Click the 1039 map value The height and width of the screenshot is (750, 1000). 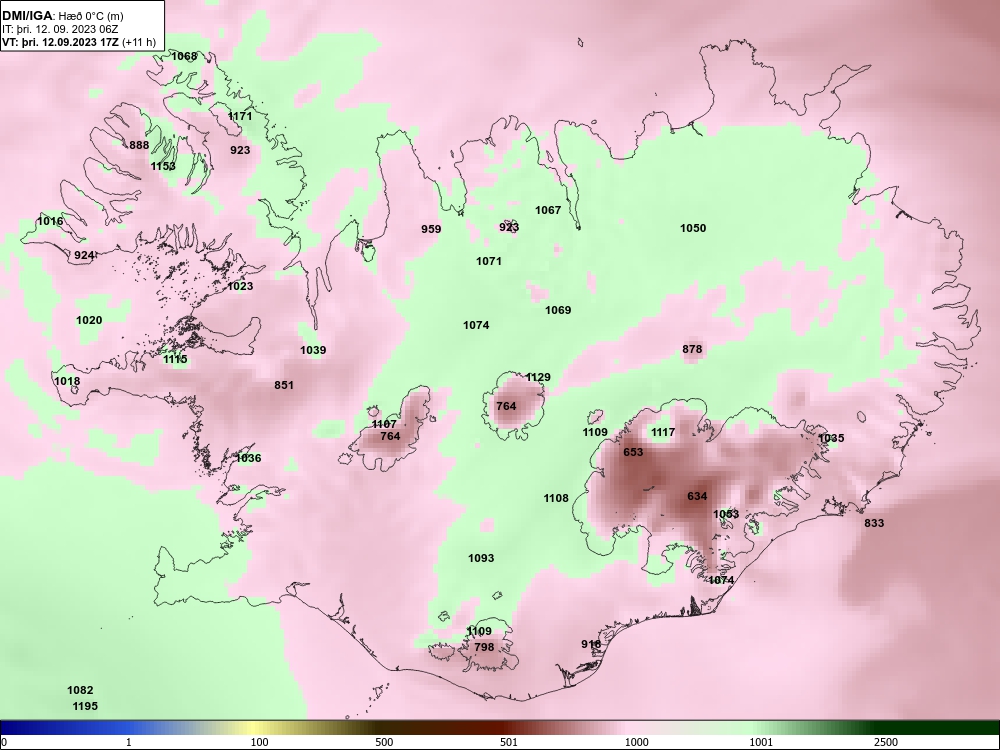click(313, 350)
